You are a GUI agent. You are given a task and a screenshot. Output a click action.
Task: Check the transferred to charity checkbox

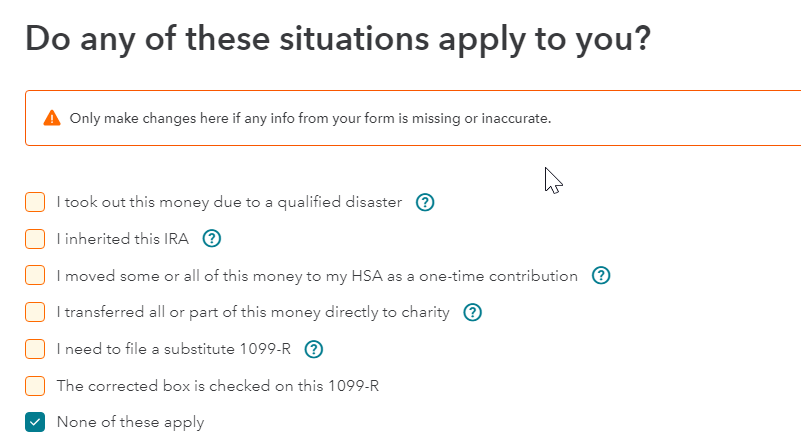click(x=35, y=312)
